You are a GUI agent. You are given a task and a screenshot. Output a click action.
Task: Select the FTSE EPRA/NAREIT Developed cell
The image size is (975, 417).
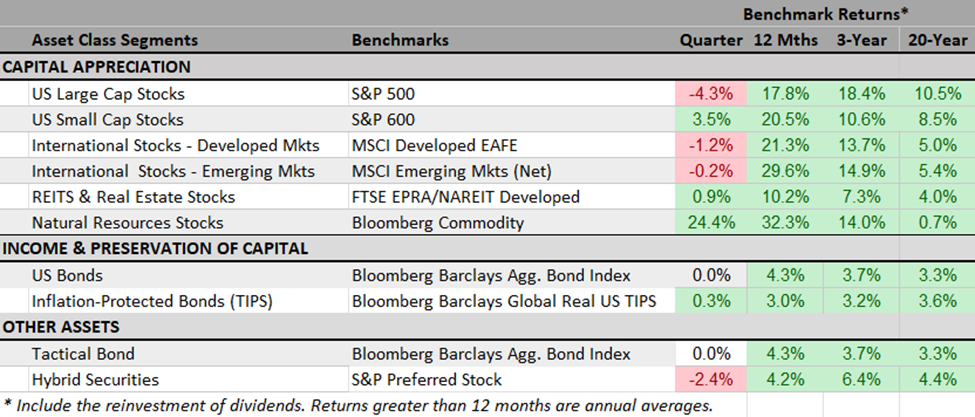(x=466, y=197)
